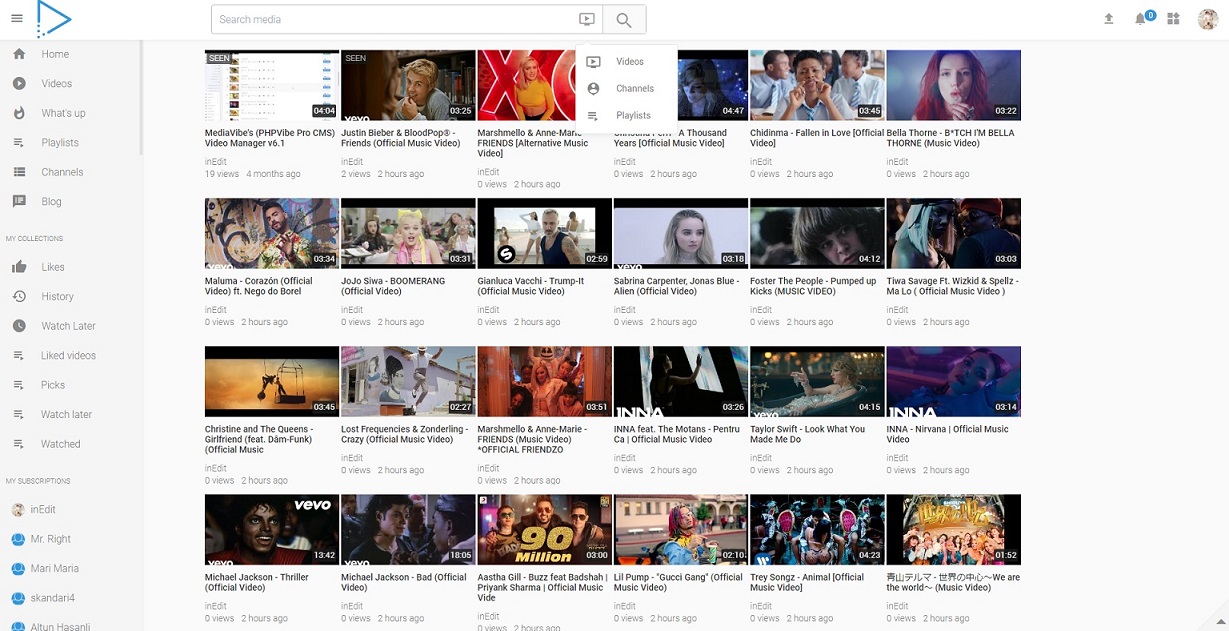Play Christine and the Queens Girlfriend thumbnail
Image resolution: width=1229 pixels, height=631 pixels.
pos(272,381)
